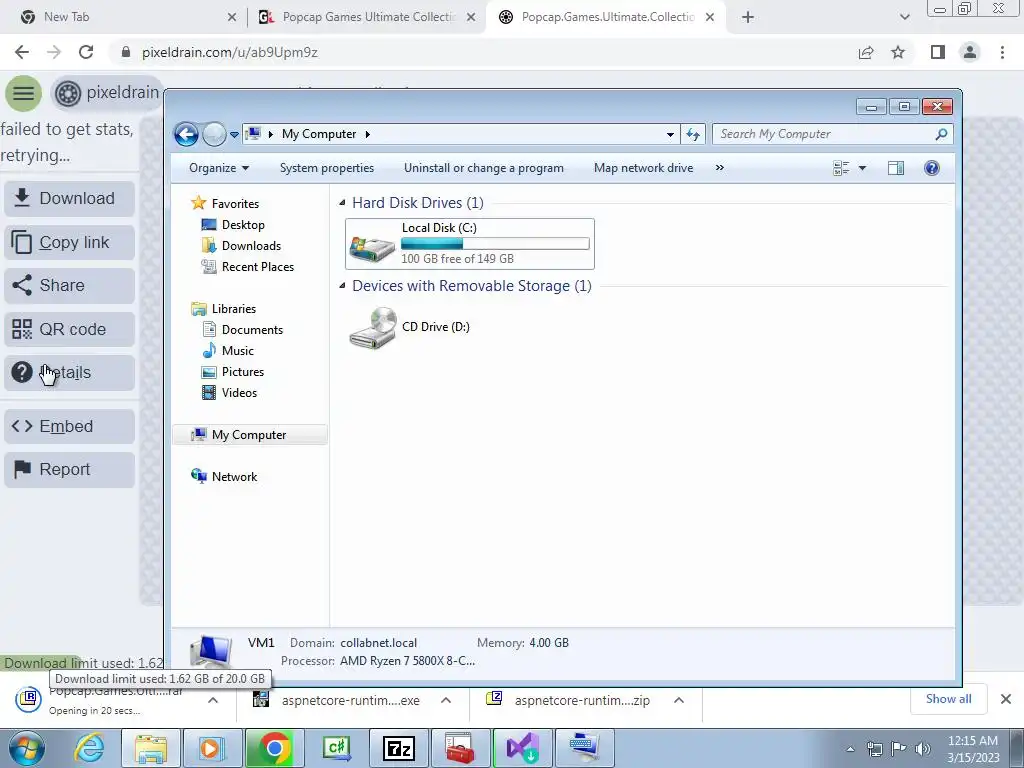
Task: Click the share page icon in address bar
Action: click(x=866, y=52)
